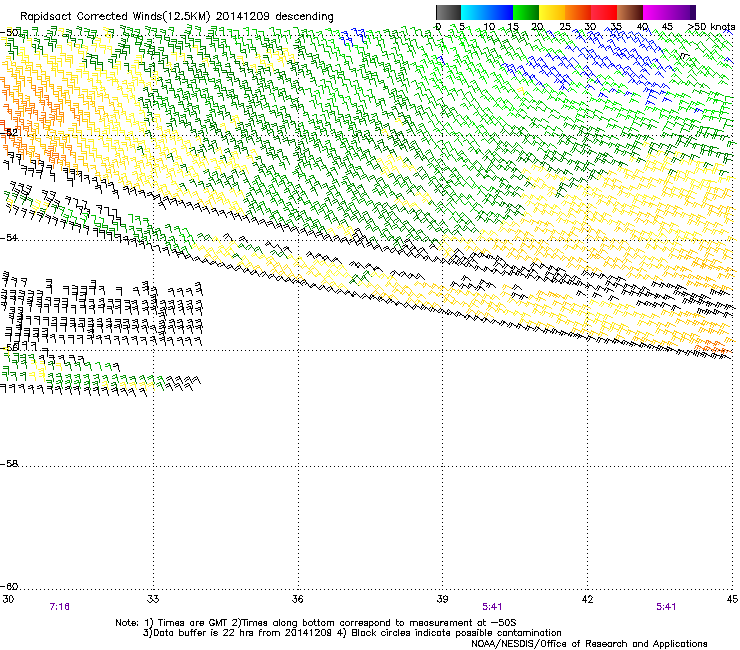
Task: Click the '39' longitude axis label
Action: pyautogui.click(x=442, y=599)
